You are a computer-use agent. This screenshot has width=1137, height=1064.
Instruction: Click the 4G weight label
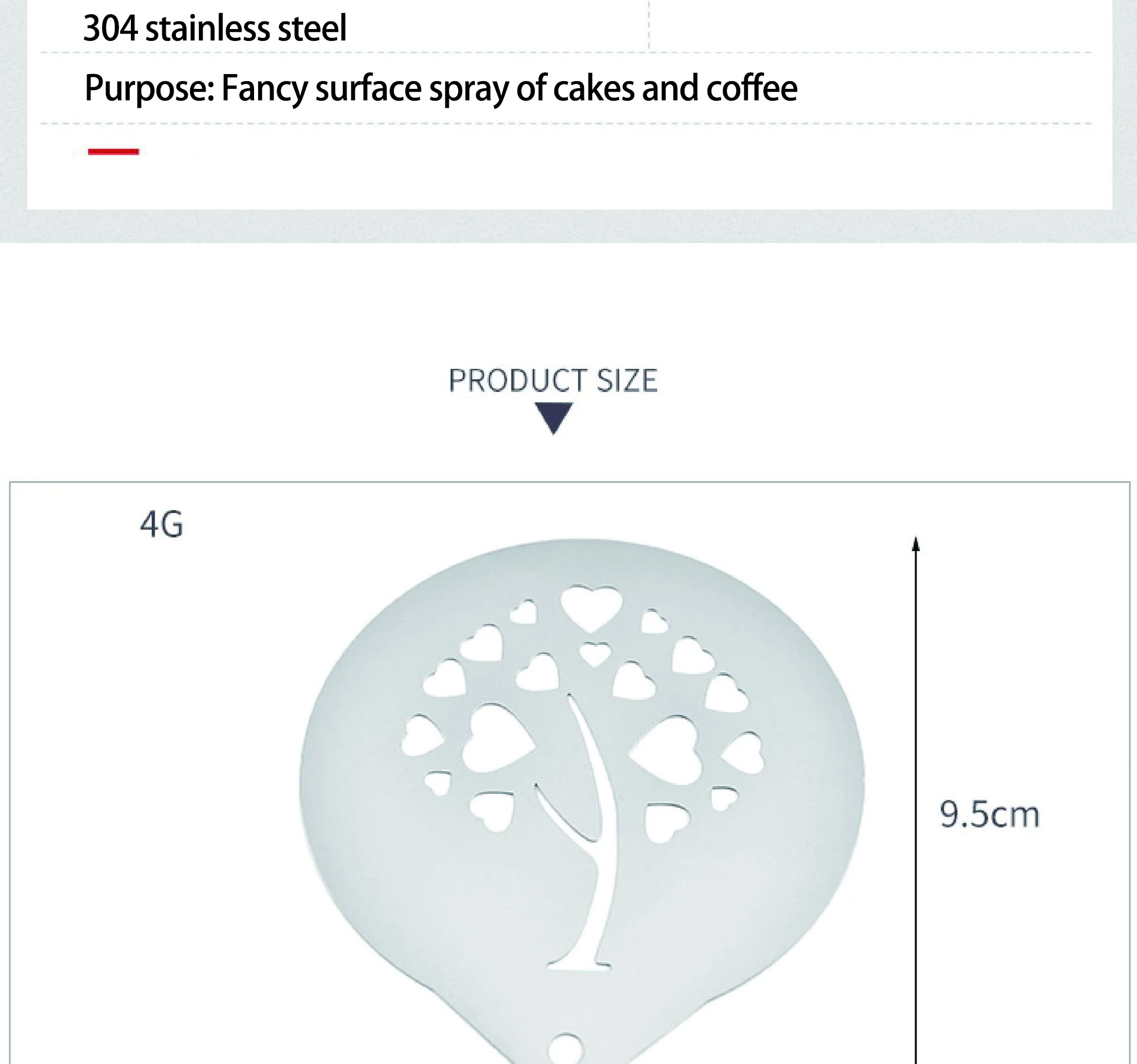click(162, 524)
